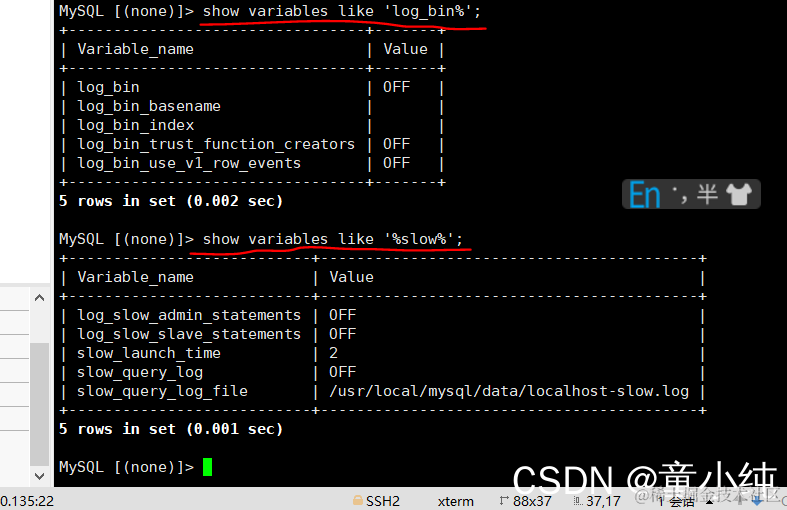Click the IME punctuation mode icon
The width and height of the screenshot is (787, 510).
point(680,195)
